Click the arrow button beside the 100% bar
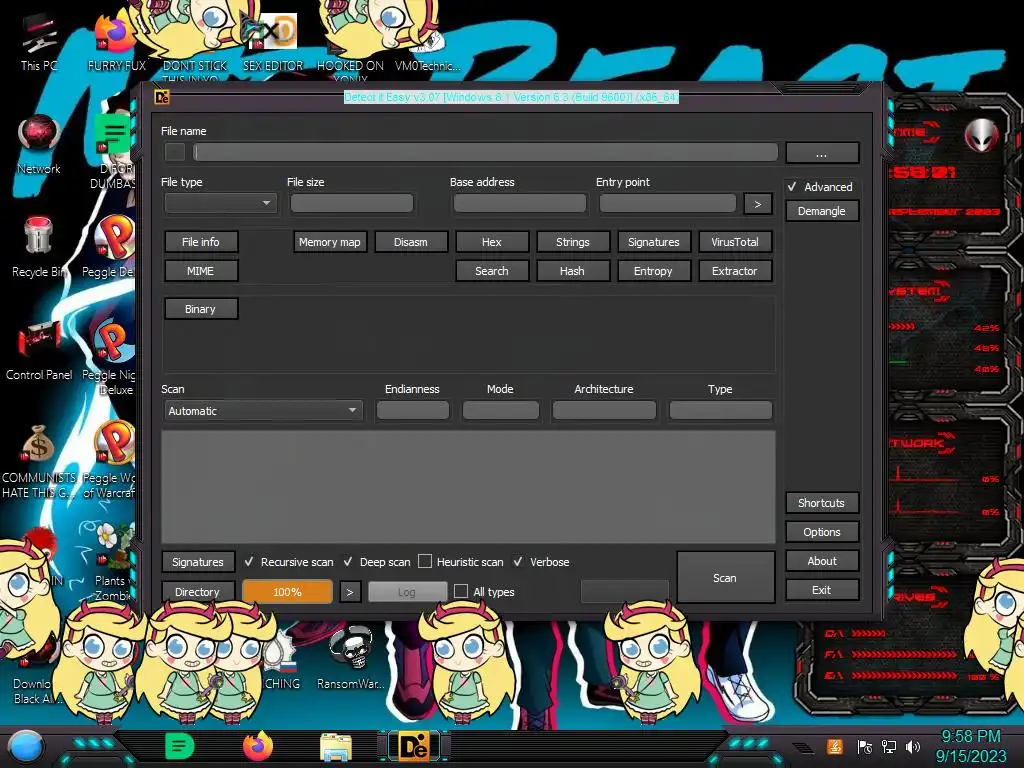This screenshot has width=1024, height=768. pos(350,592)
